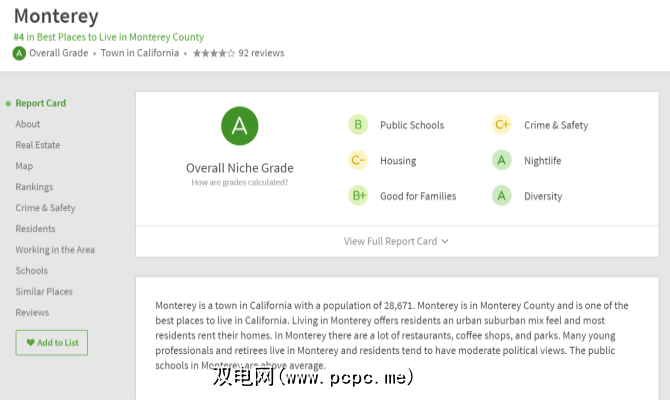Go to the Real Estate sidebar section
670x400 pixels.
pos(38,145)
